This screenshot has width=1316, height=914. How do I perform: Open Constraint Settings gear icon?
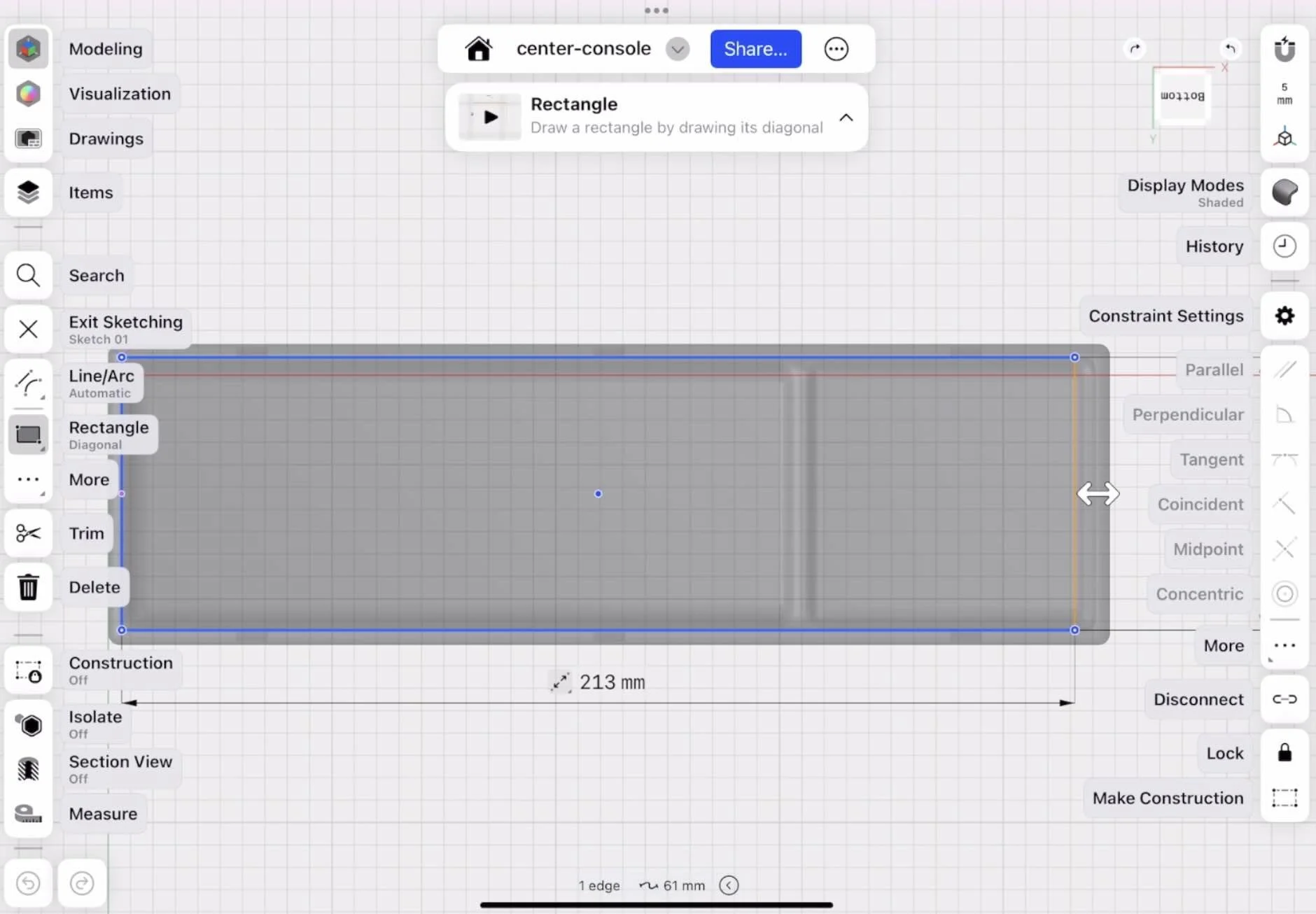[1284, 316]
